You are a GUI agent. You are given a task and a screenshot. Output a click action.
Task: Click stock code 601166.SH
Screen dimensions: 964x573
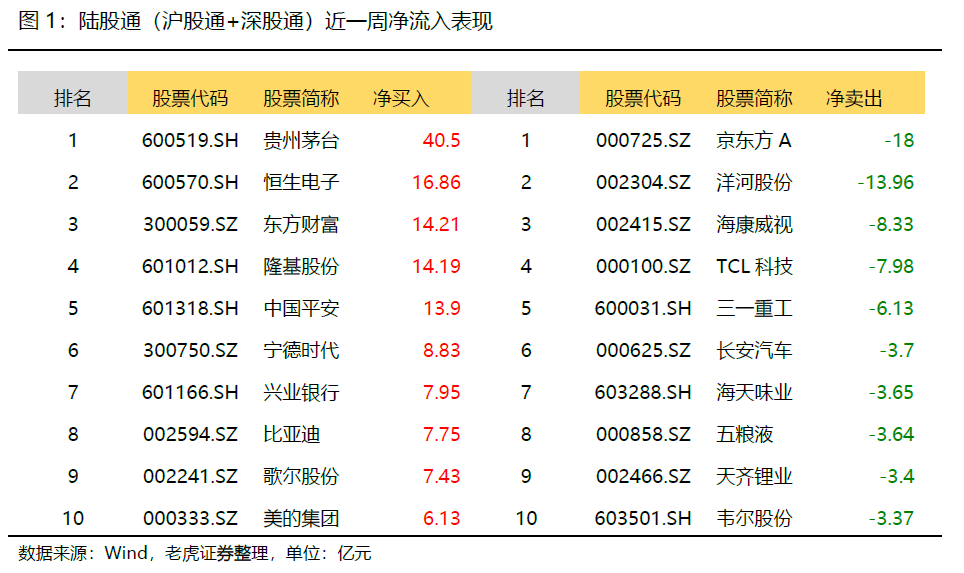point(190,392)
